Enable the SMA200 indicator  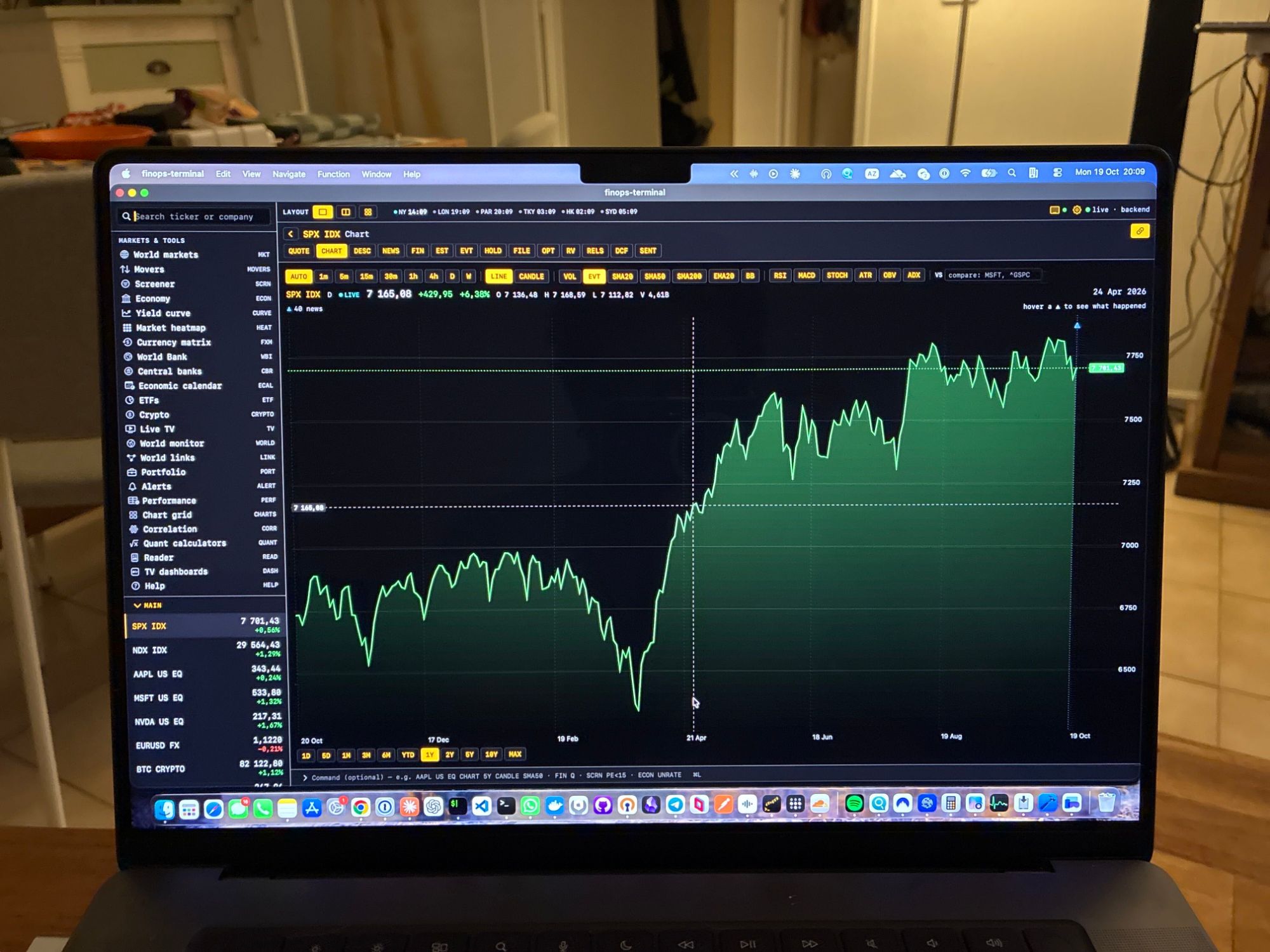coord(689,276)
